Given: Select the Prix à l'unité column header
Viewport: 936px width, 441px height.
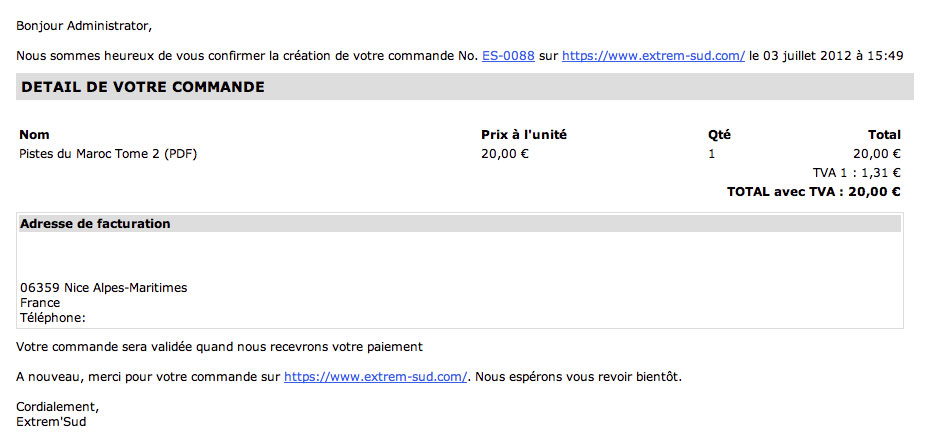Looking at the screenshot, I should tap(524, 135).
